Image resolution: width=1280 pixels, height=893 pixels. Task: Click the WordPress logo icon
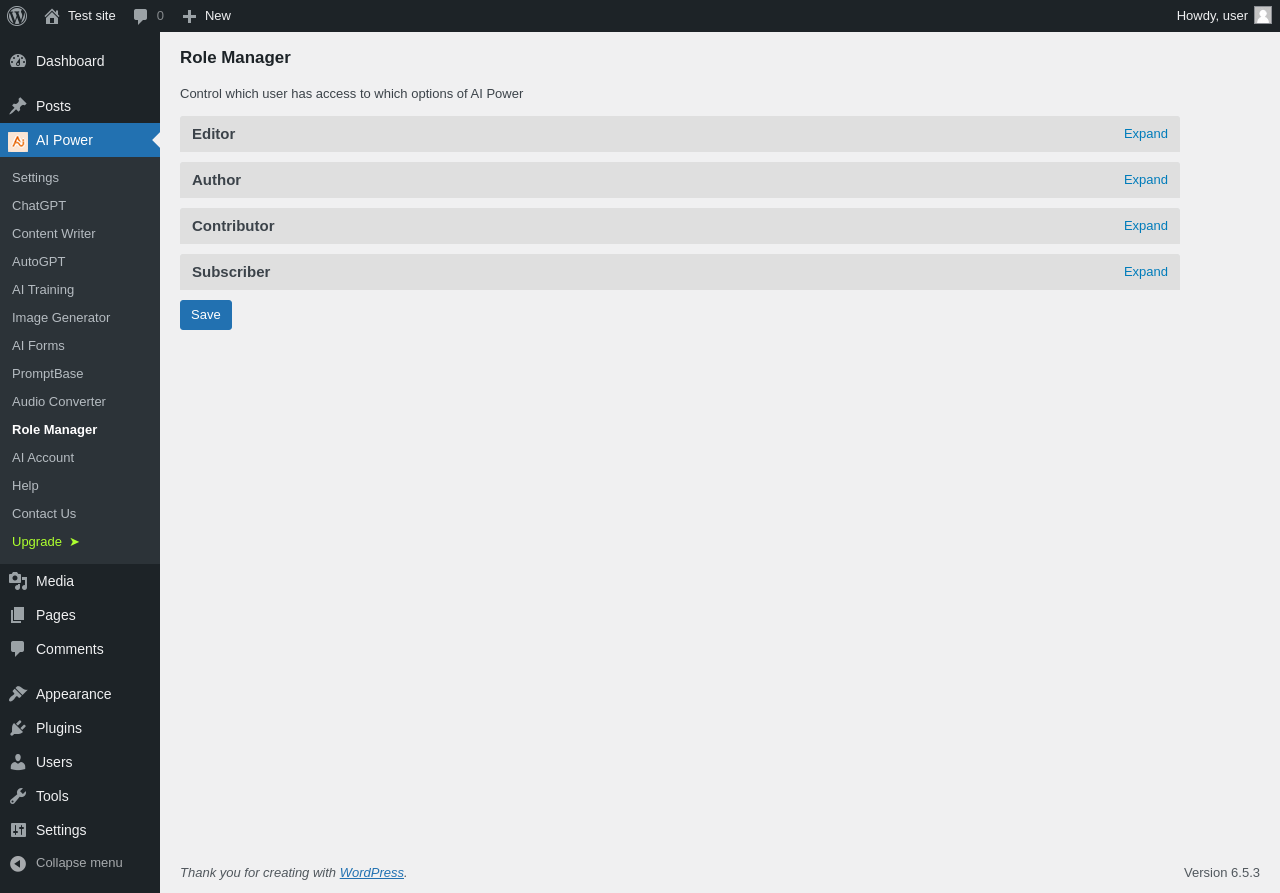pyautogui.click(x=17, y=16)
